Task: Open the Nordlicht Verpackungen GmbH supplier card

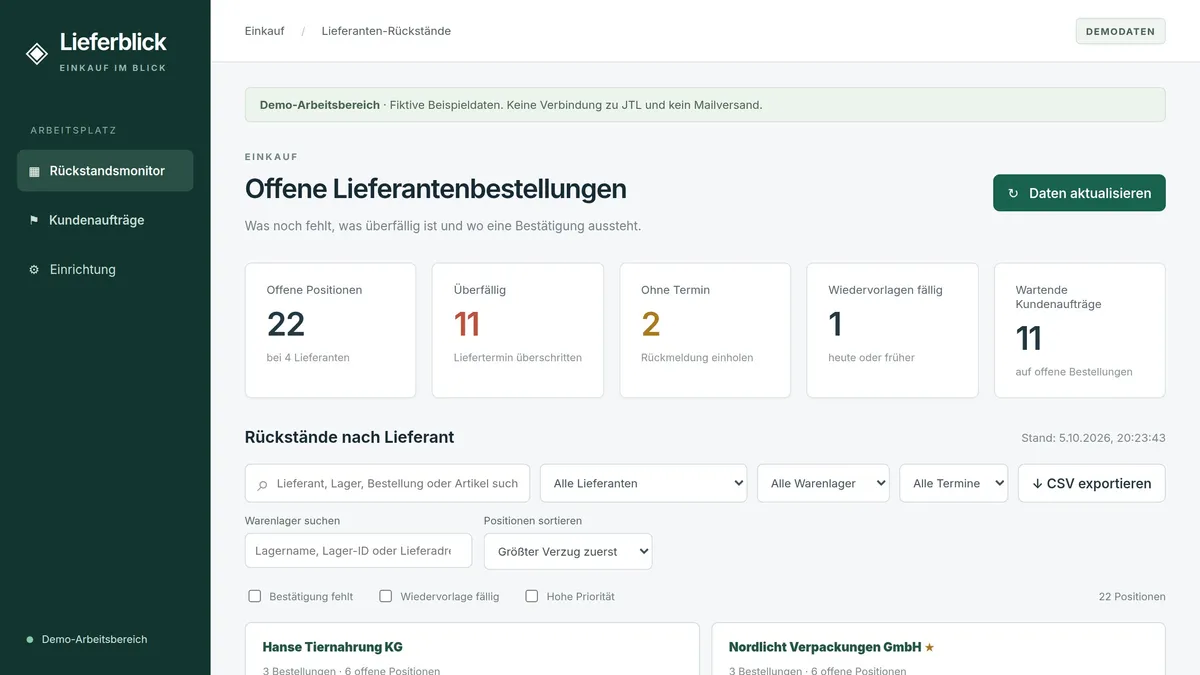Action: tap(938, 649)
